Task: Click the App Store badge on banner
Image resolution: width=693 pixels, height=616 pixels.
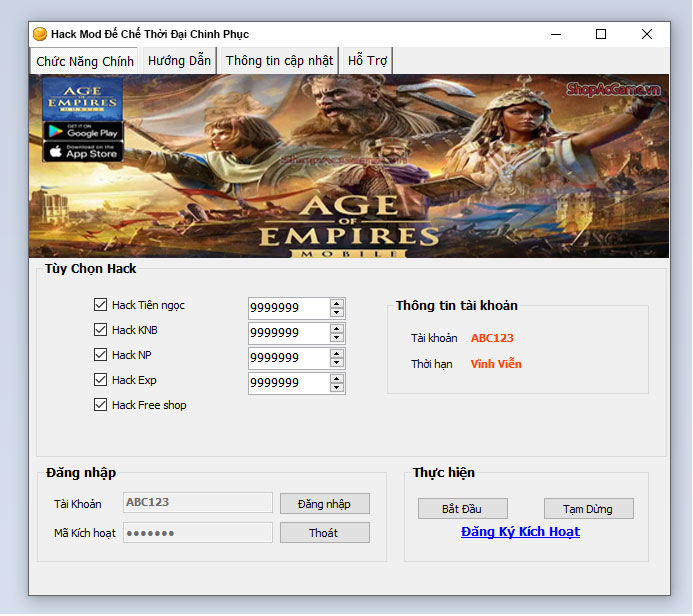Action: (83, 152)
